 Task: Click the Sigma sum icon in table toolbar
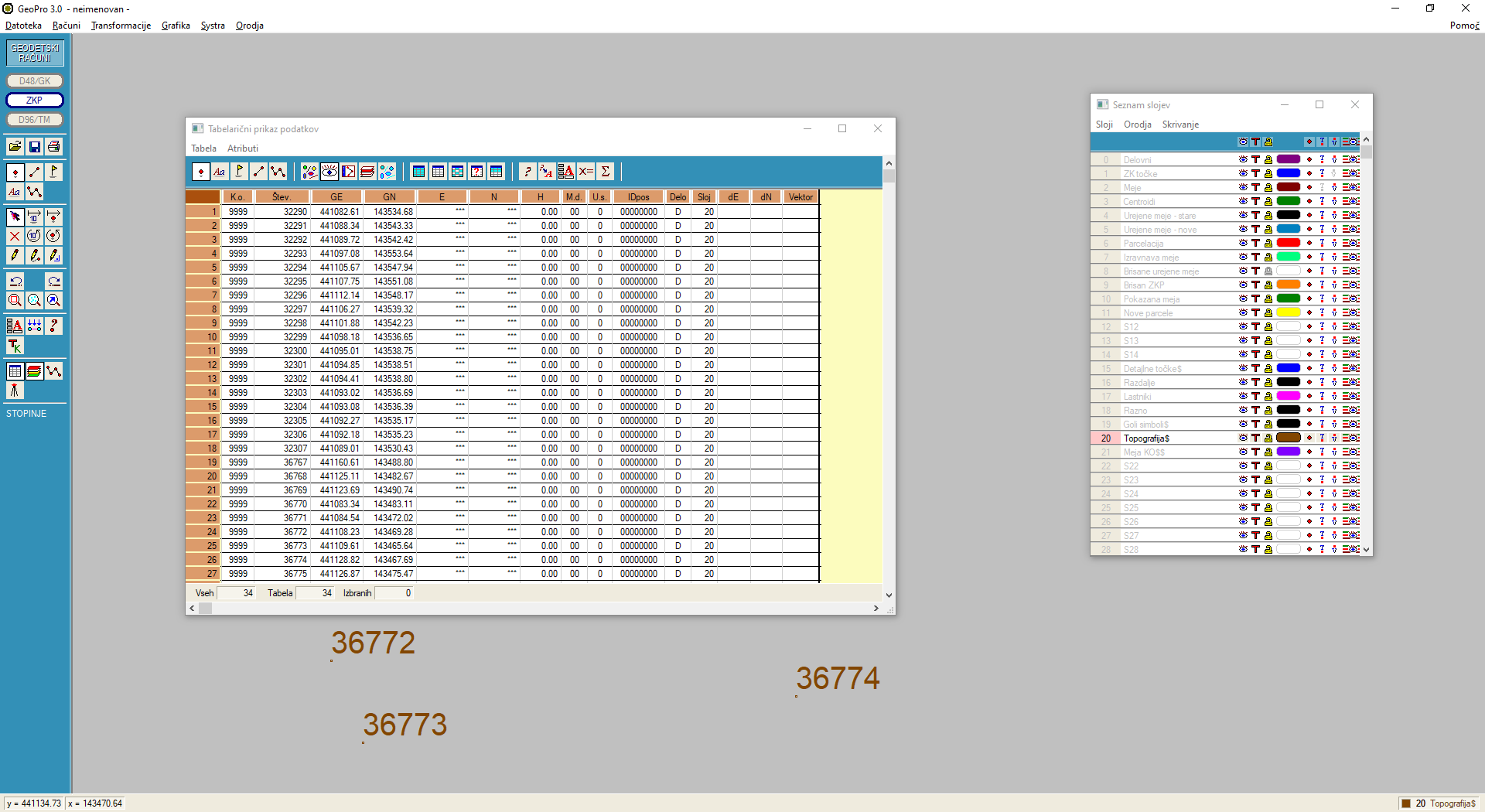(x=606, y=172)
